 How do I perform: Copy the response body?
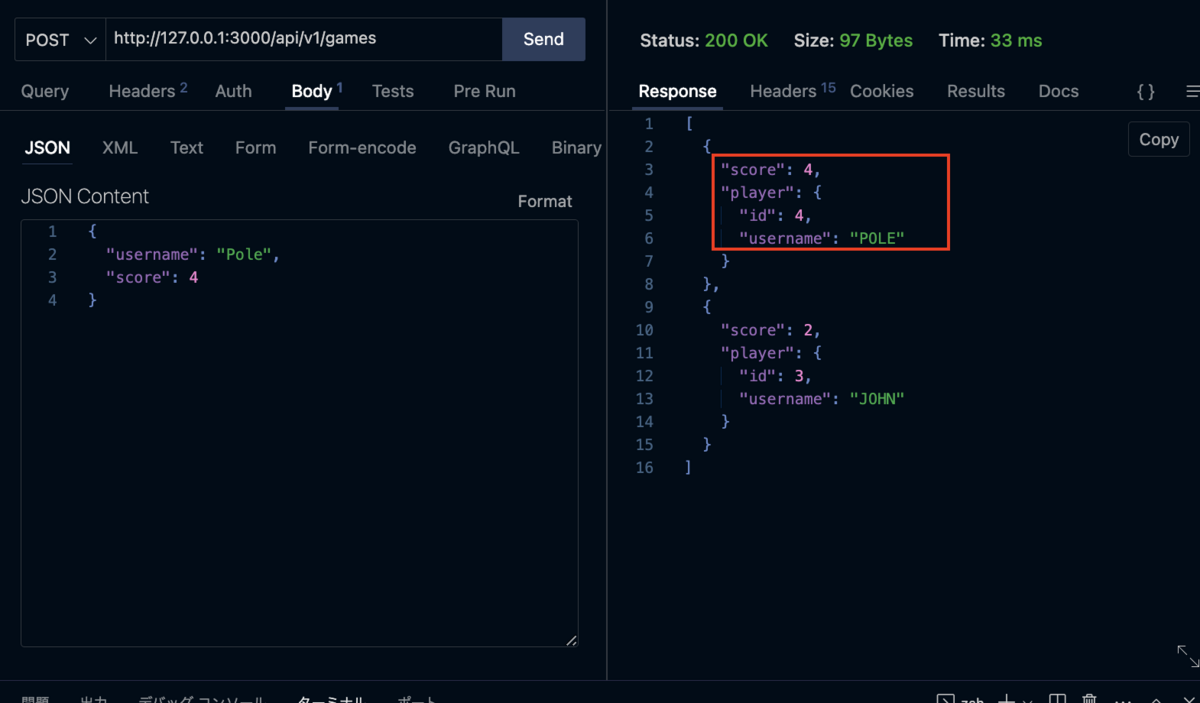pyautogui.click(x=1158, y=140)
